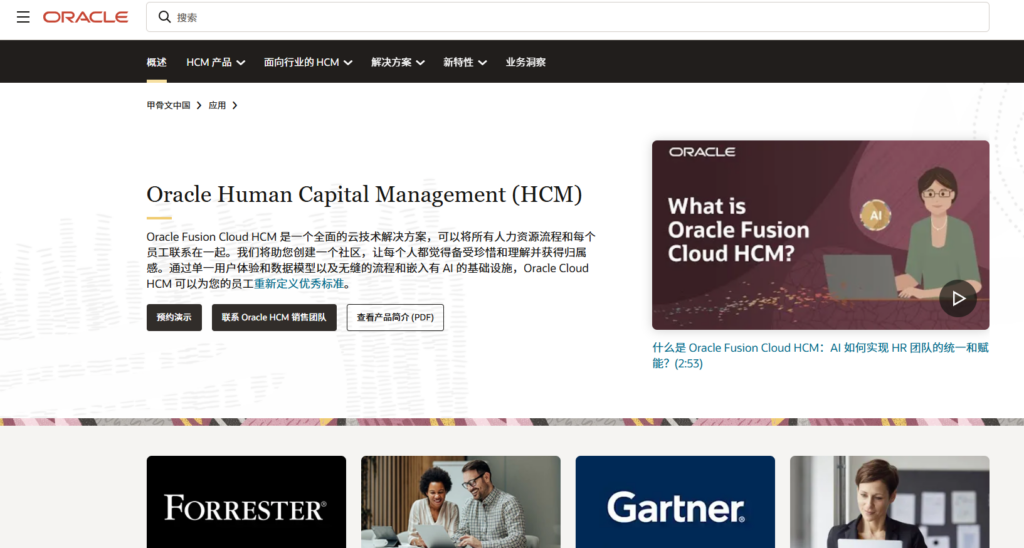Go to 业务洞察 tab

526,62
